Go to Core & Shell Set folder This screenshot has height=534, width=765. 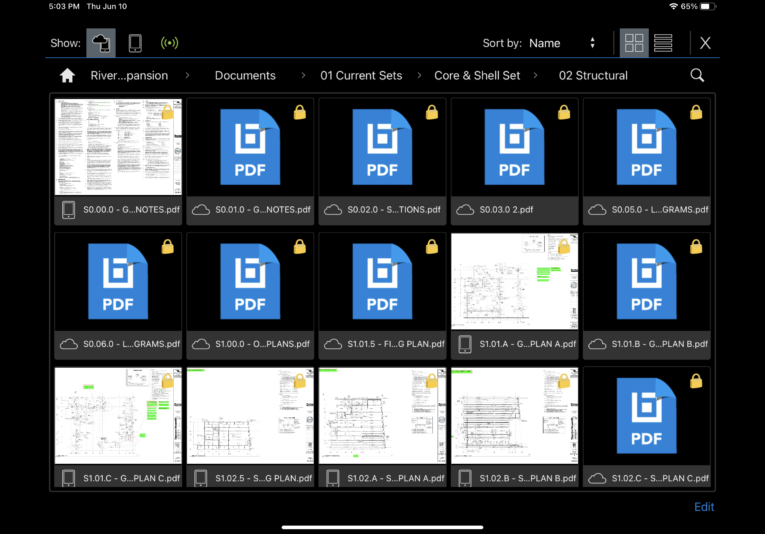(x=476, y=75)
